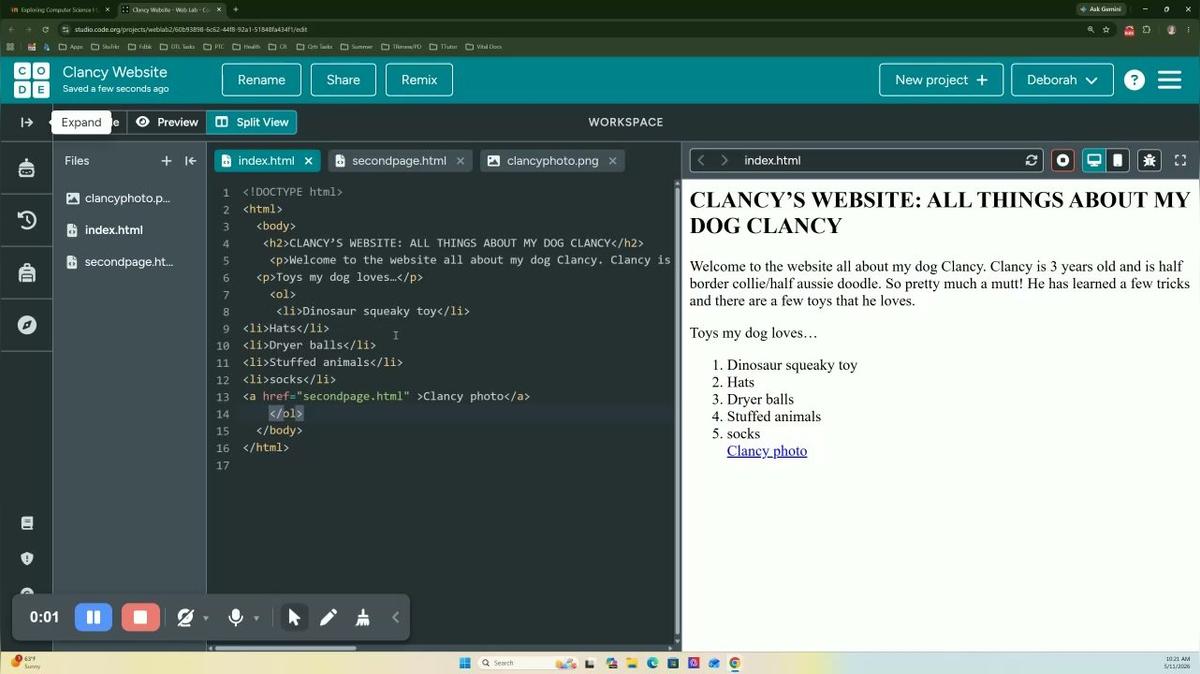Enter fullscreen preview mode
Image resolution: width=1200 pixels, height=674 pixels.
pyautogui.click(x=1180, y=160)
